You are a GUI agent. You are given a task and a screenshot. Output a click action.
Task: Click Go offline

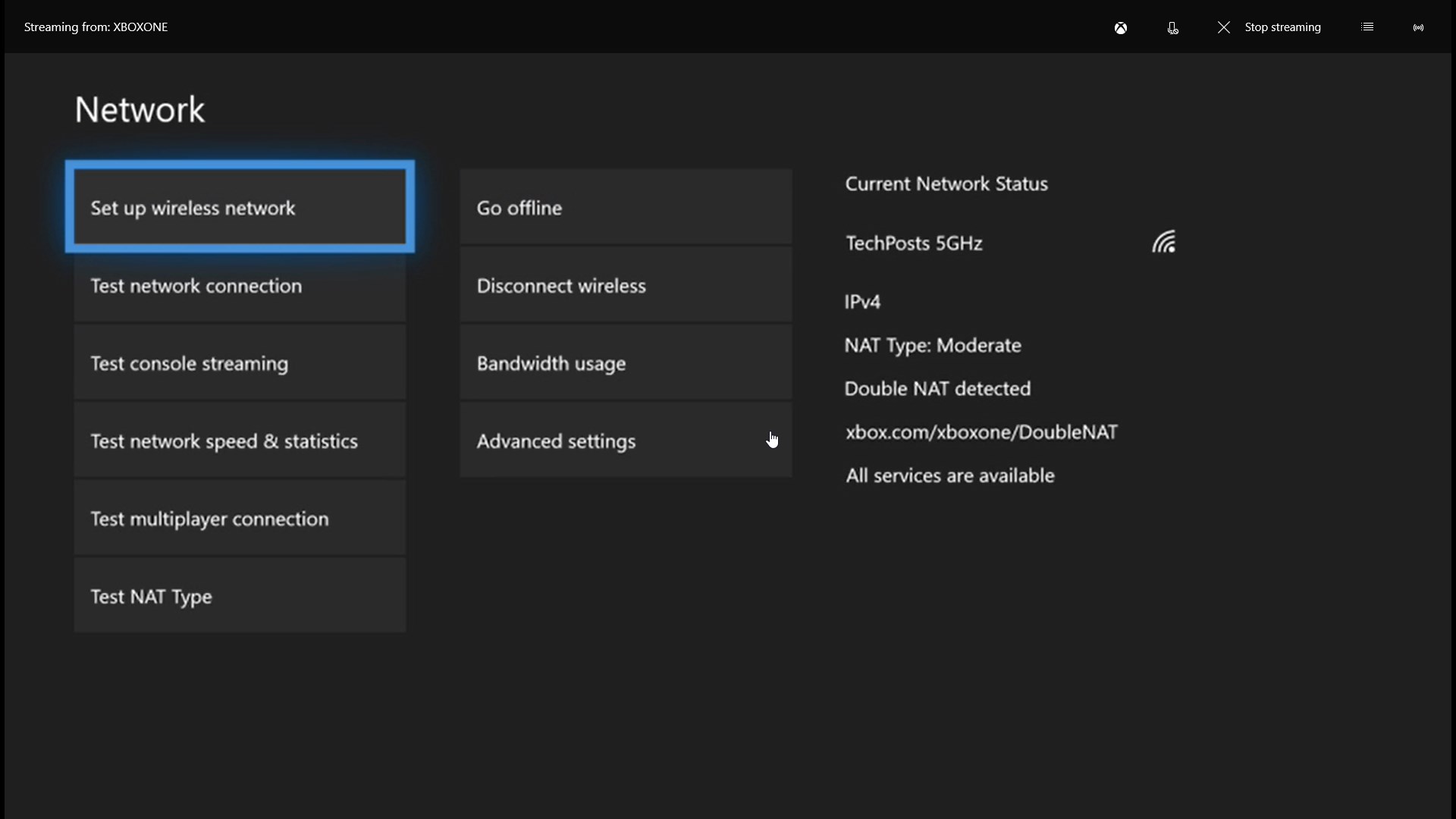626,208
